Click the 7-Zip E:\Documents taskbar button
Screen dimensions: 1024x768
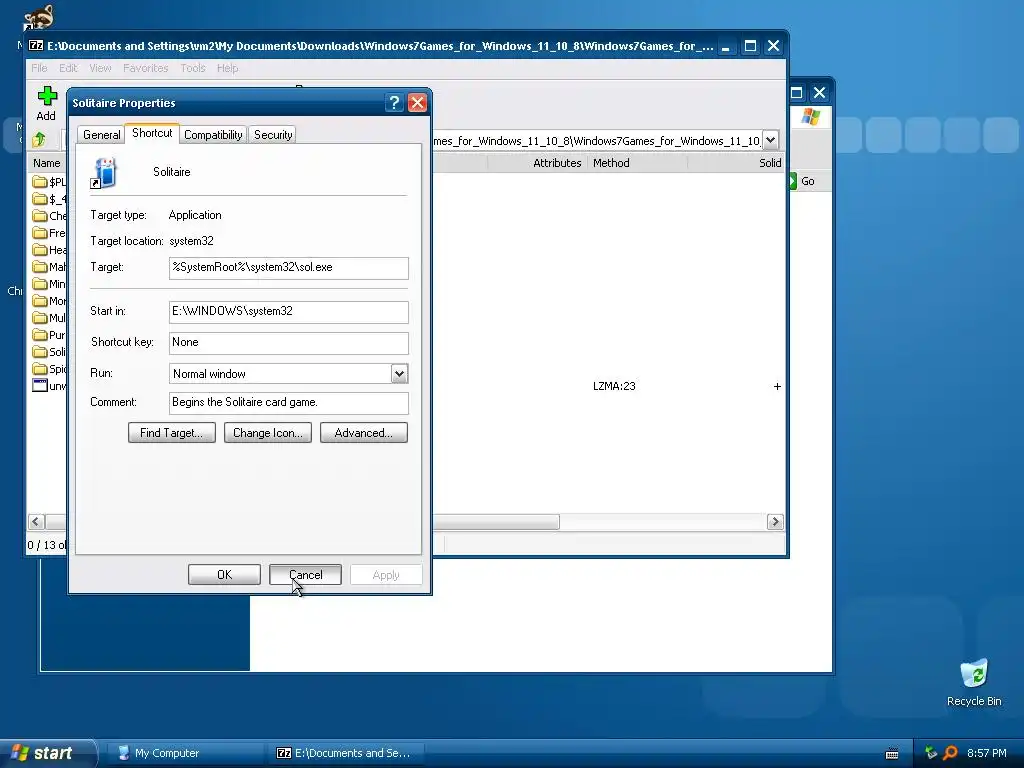348,753
